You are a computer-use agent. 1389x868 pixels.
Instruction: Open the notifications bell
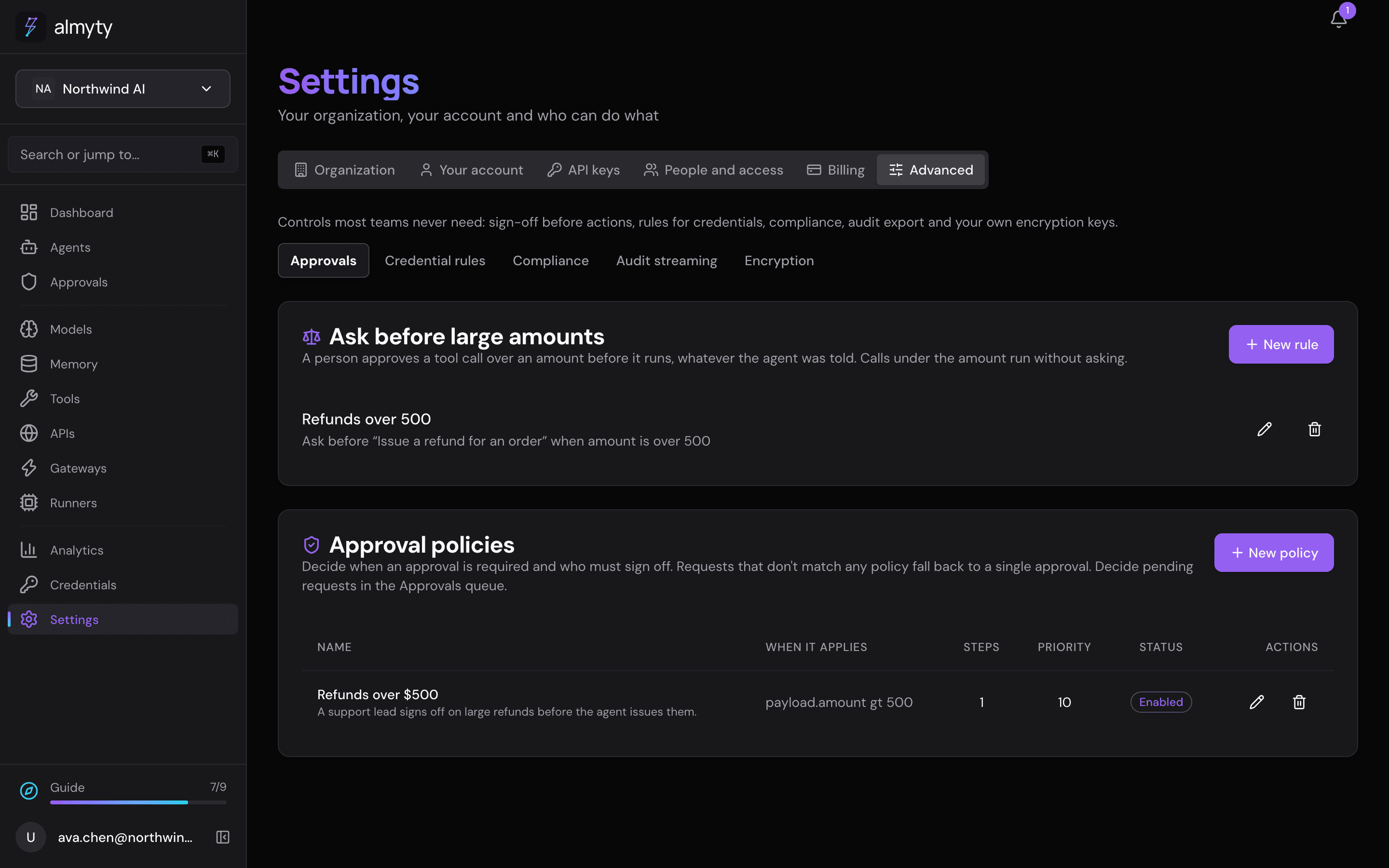(1338, 19)
